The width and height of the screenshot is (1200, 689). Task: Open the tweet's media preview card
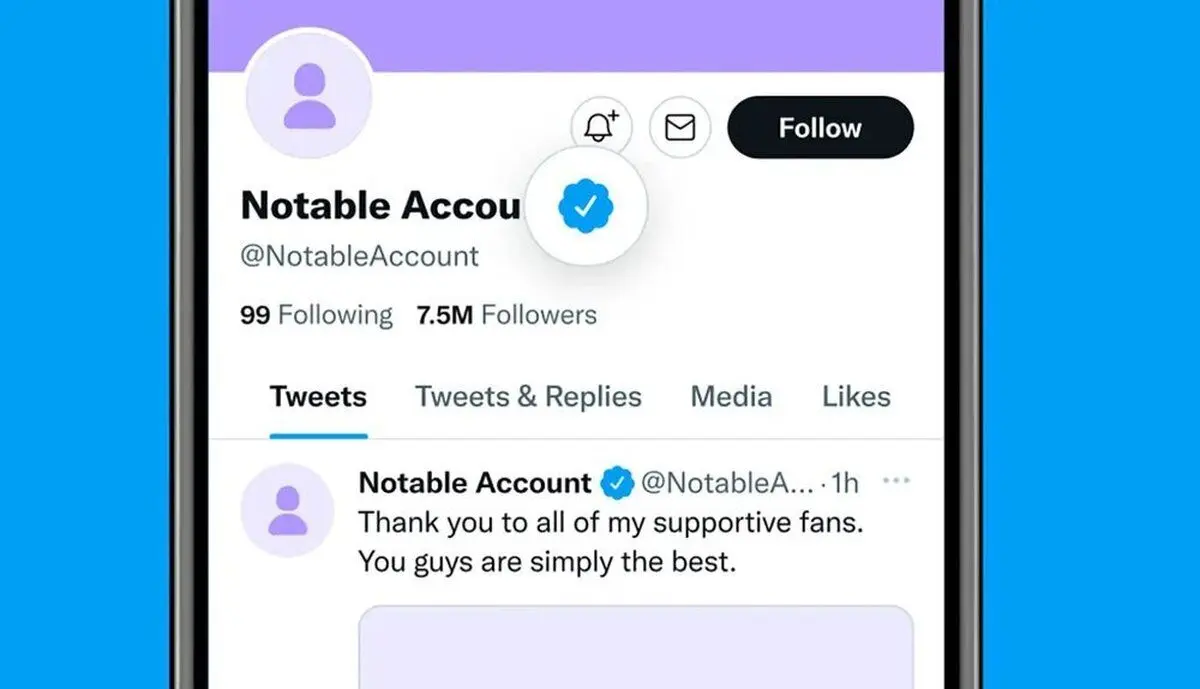click(x=636, y=646)
